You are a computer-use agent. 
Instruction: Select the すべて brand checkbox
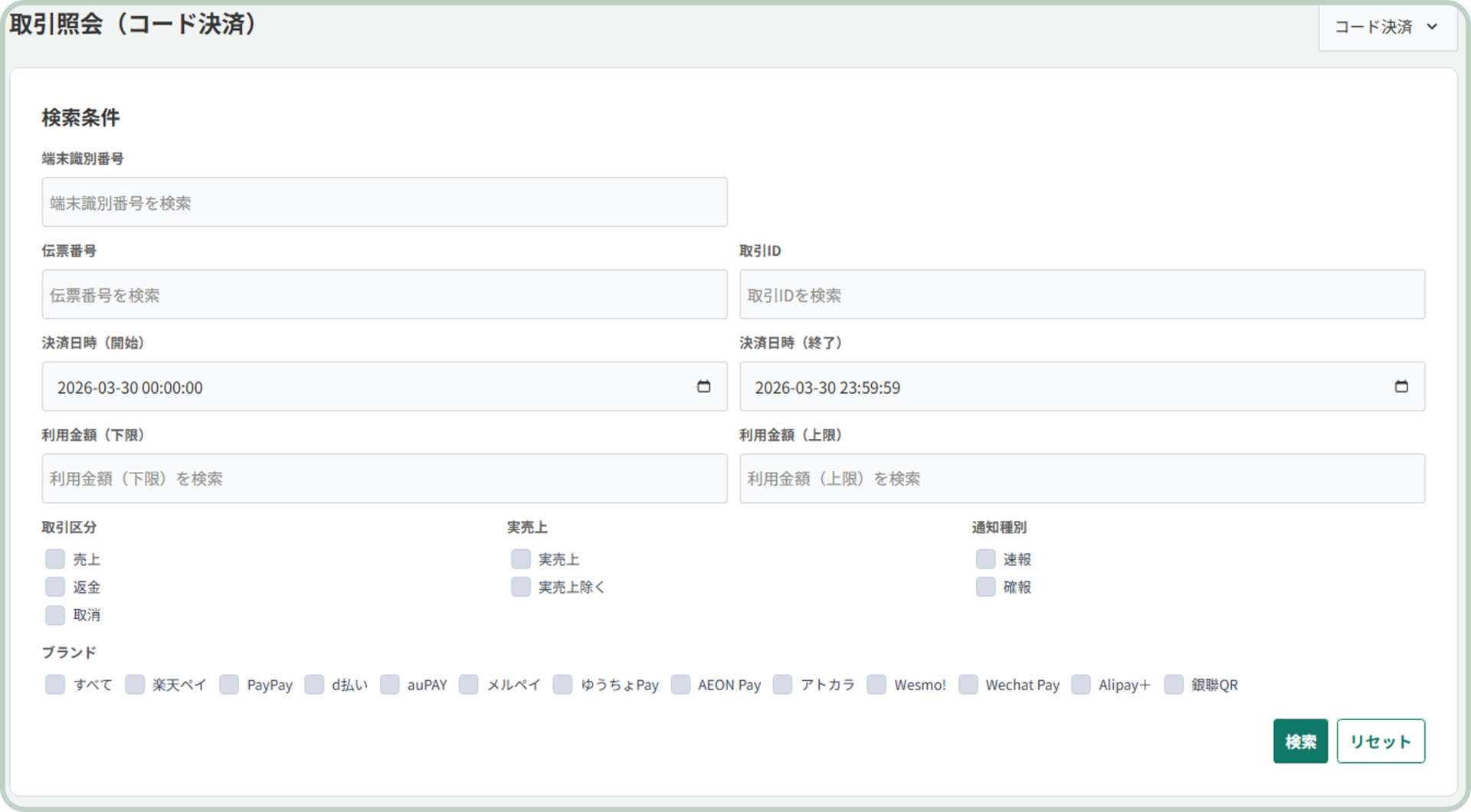point(55,685)
